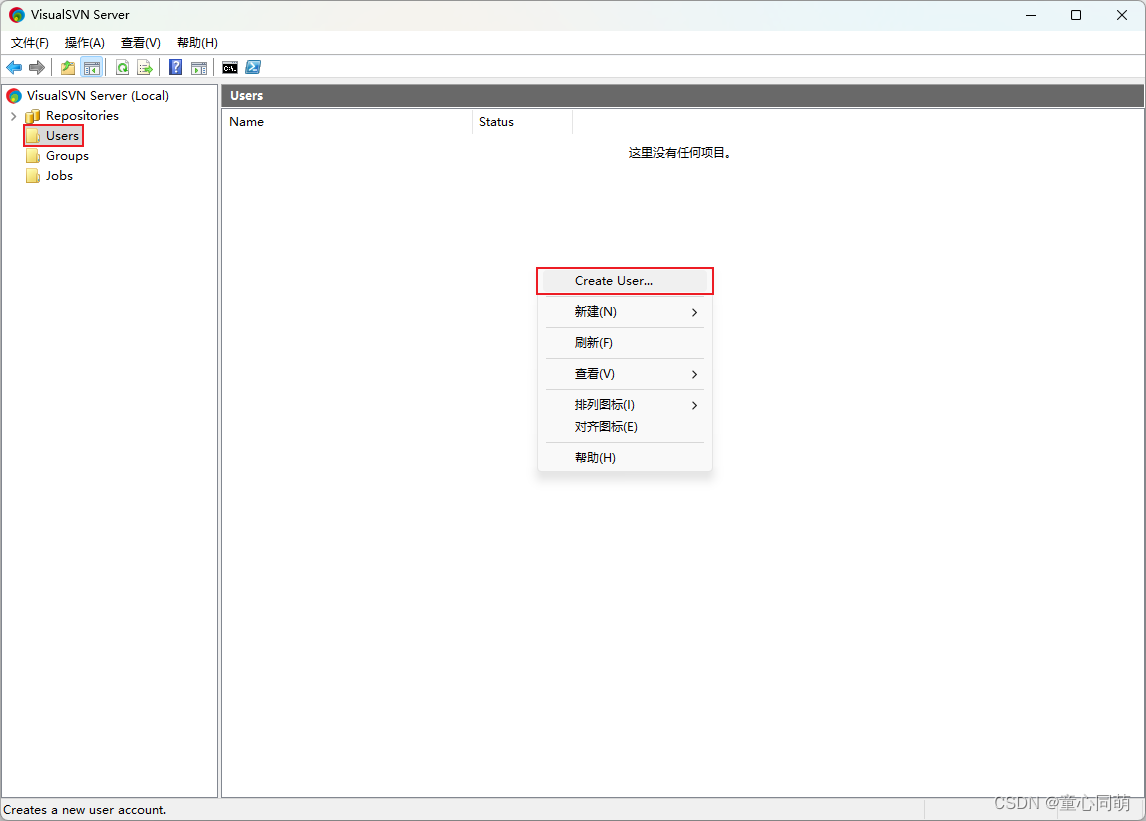Screen dimensions: 1146x821
Task: Click the Export List toolbar icon
Action: pos(145,68)
